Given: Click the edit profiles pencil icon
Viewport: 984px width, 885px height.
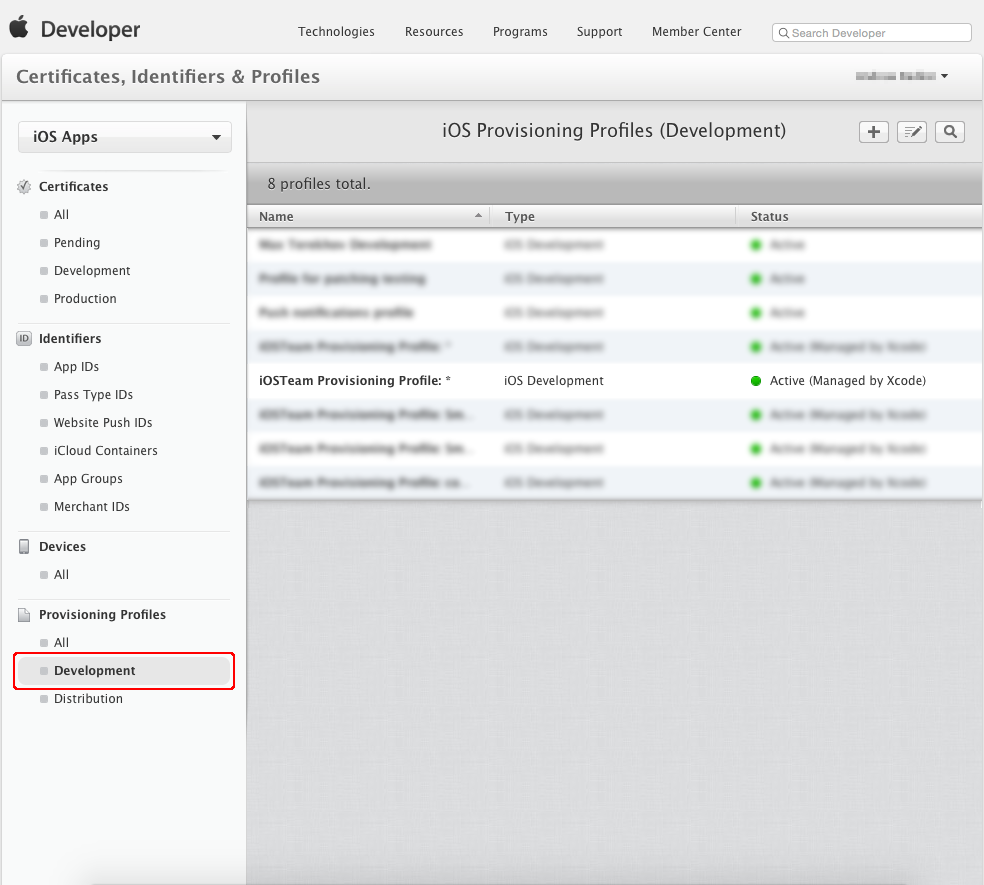Looking at the screenshot, I should (x=911, y=131).
